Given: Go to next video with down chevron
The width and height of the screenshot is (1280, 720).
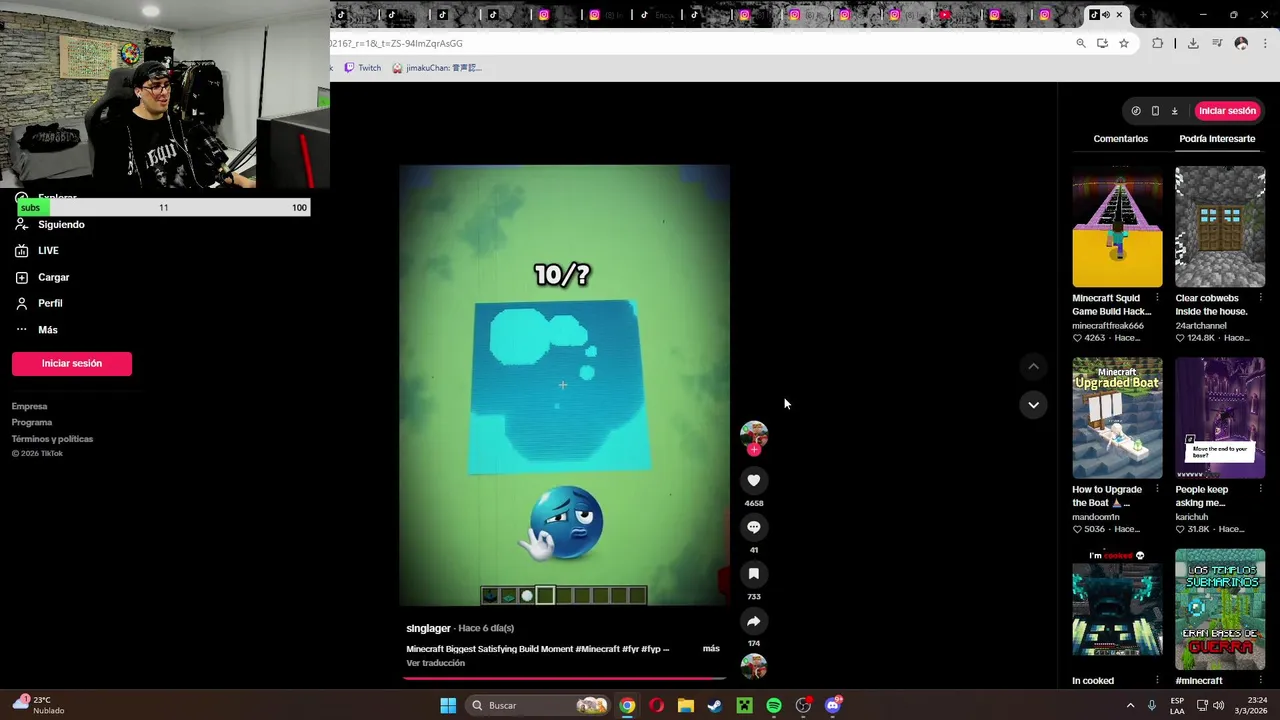Looking at the screenshot, I should pyautogui.click(x=1033, y=404).
